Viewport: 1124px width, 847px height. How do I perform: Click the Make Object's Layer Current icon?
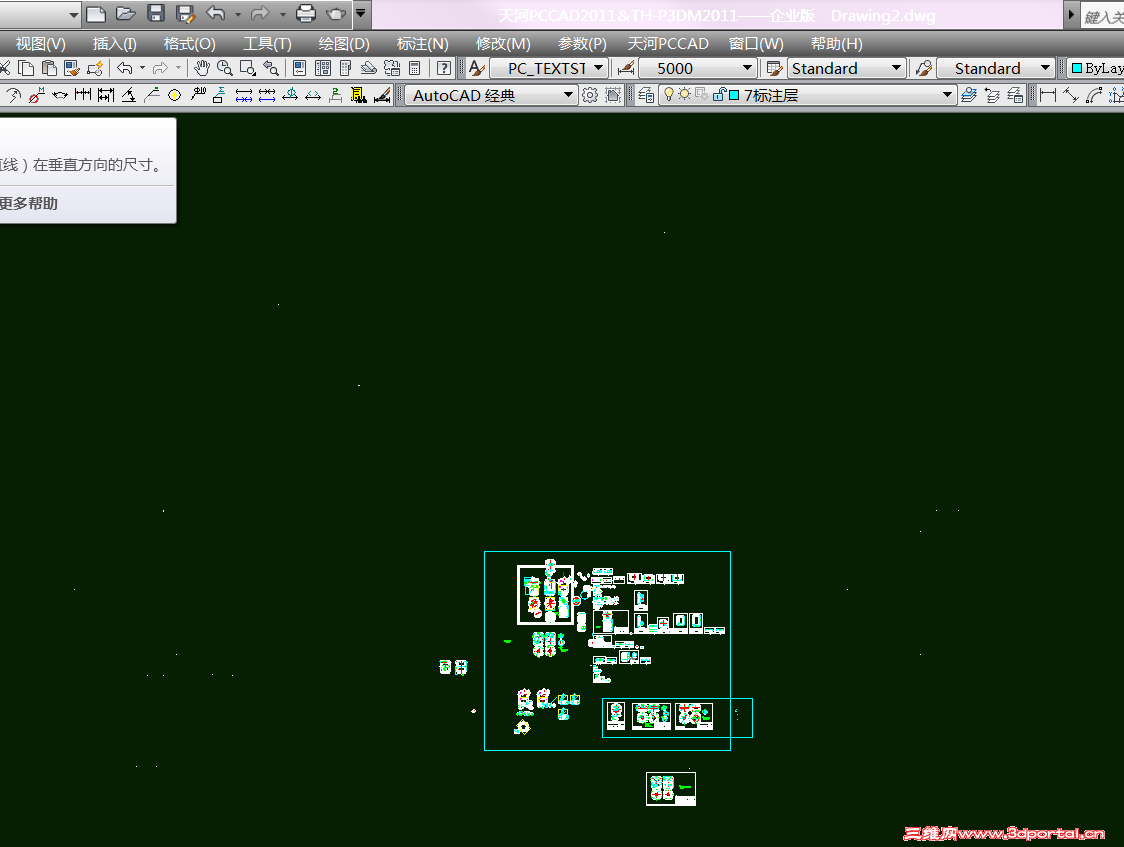coord(968,95)
